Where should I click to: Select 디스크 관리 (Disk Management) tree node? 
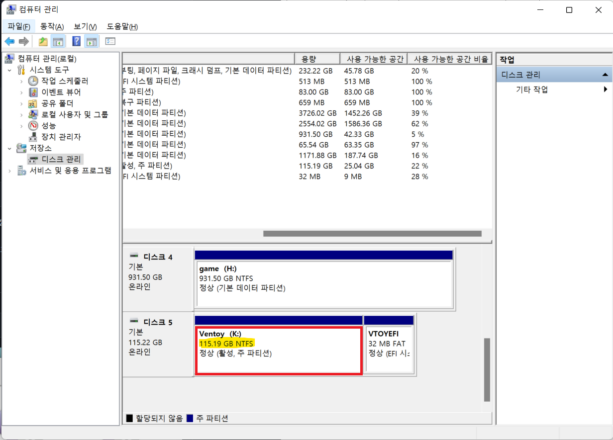coord(60,159)
